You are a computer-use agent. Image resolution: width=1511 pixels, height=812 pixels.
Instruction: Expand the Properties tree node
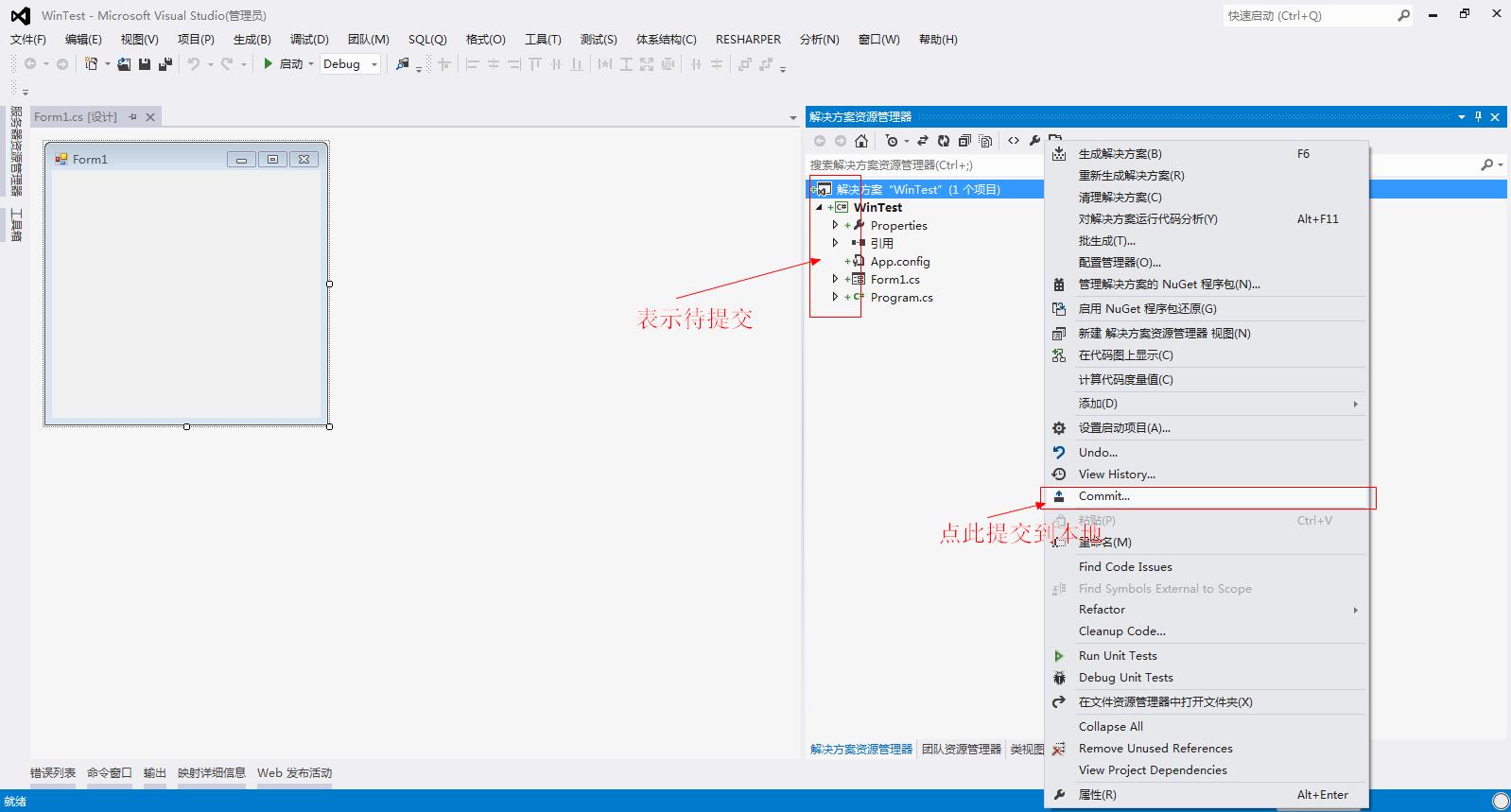835,225
